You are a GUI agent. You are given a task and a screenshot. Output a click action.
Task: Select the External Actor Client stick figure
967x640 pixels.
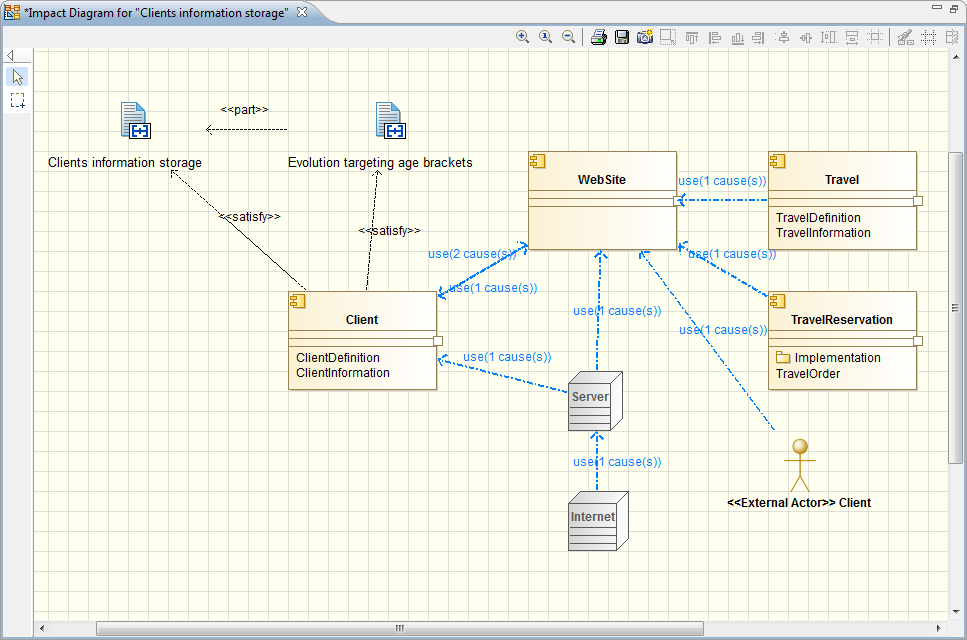(x=800, y=466)
